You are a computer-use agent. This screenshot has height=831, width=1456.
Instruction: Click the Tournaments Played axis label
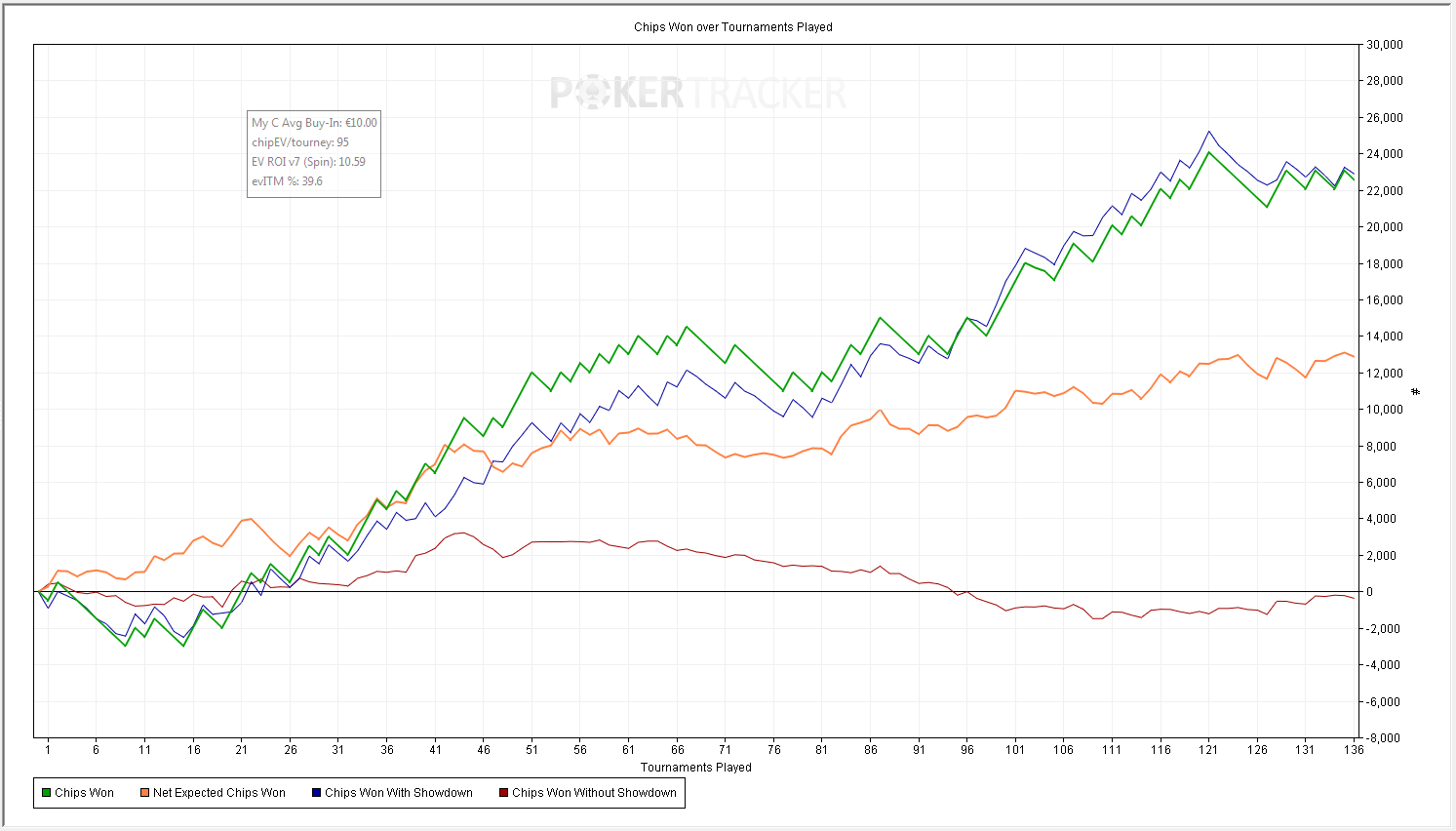(x=696, y=768)
